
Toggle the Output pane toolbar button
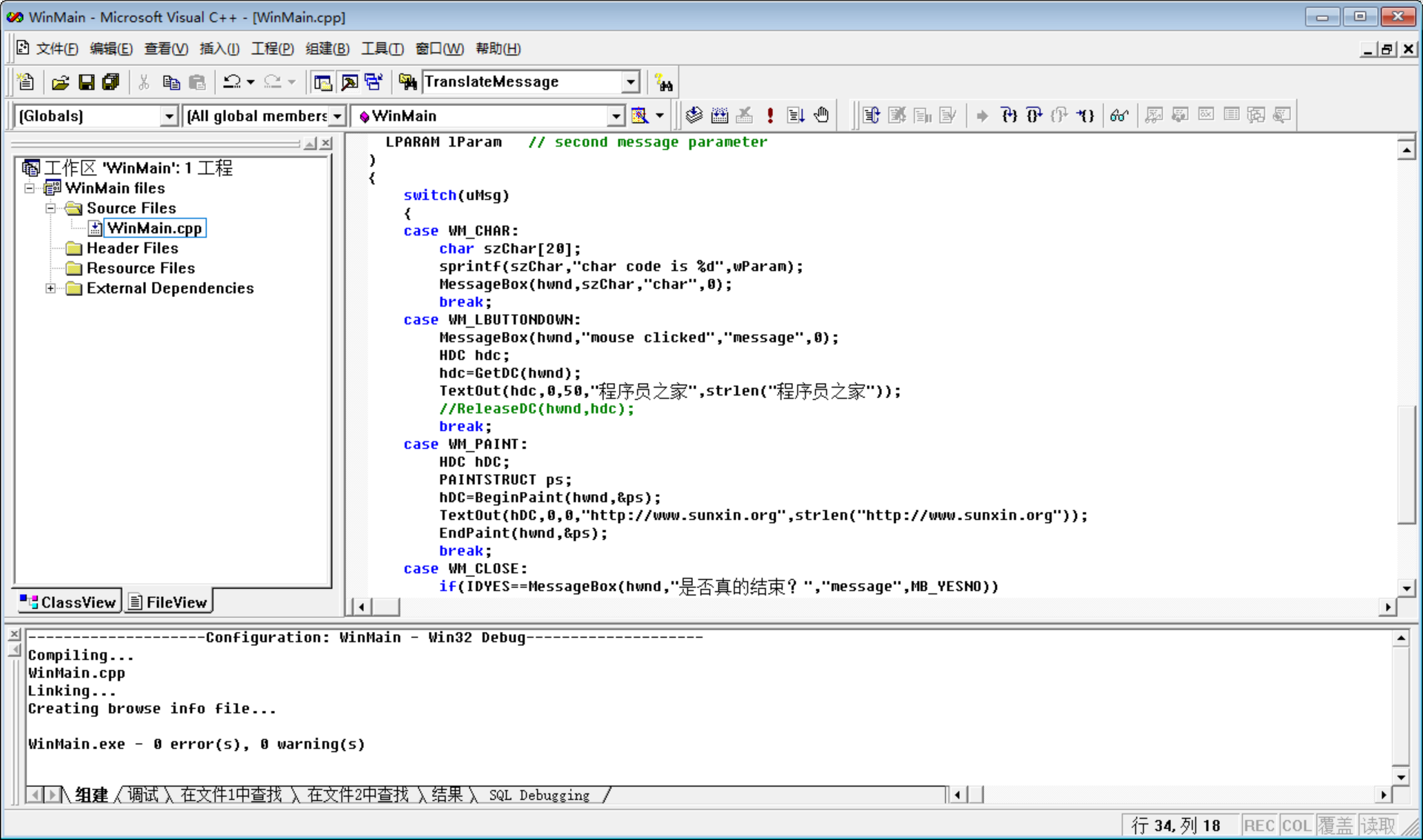click(349, 82)
